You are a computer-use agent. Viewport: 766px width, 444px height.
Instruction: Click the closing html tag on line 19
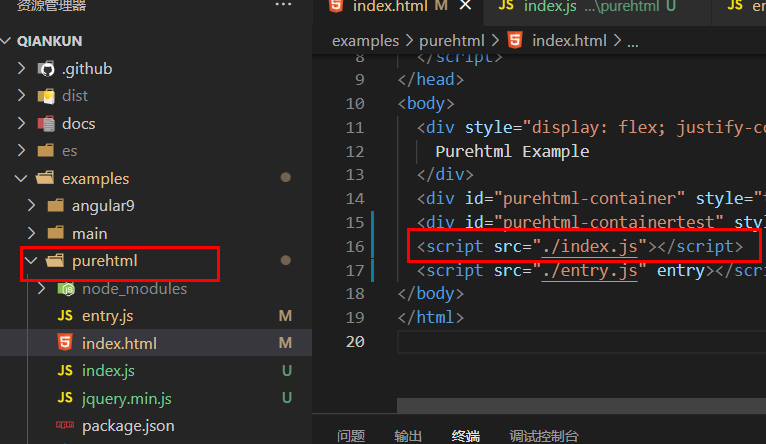(x=430, y=317)
